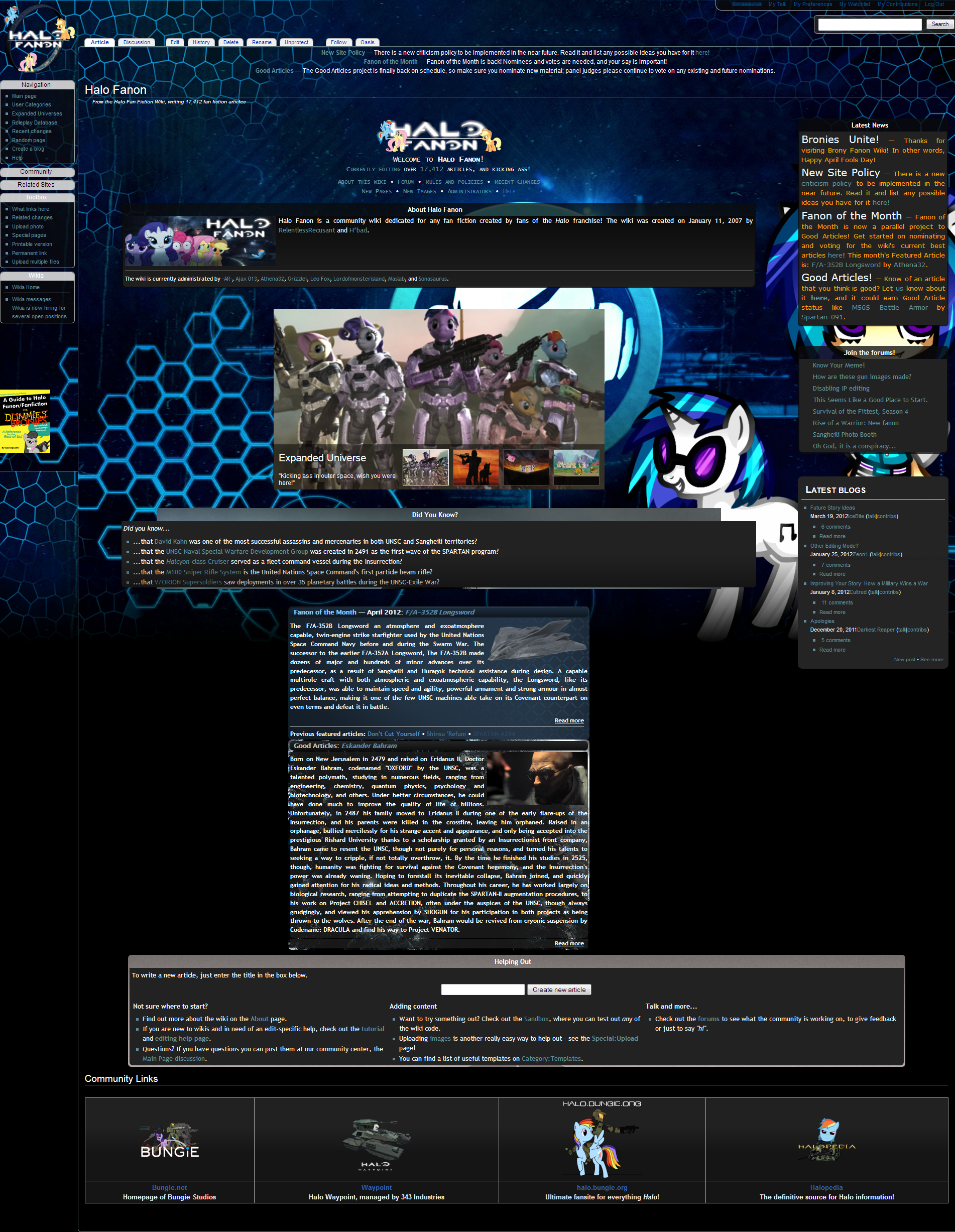Open the Bungie.net community link

click(x=169, y=1187)
